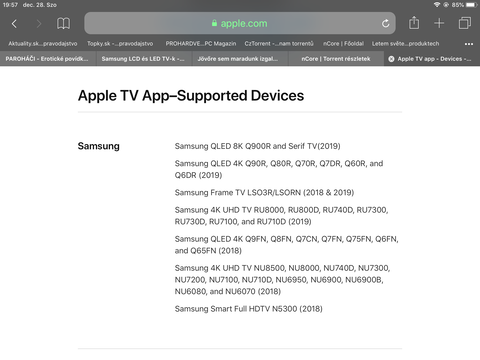Open the share sheet icon
This screenshot has height=360, width=480.
tap(414, 23)
